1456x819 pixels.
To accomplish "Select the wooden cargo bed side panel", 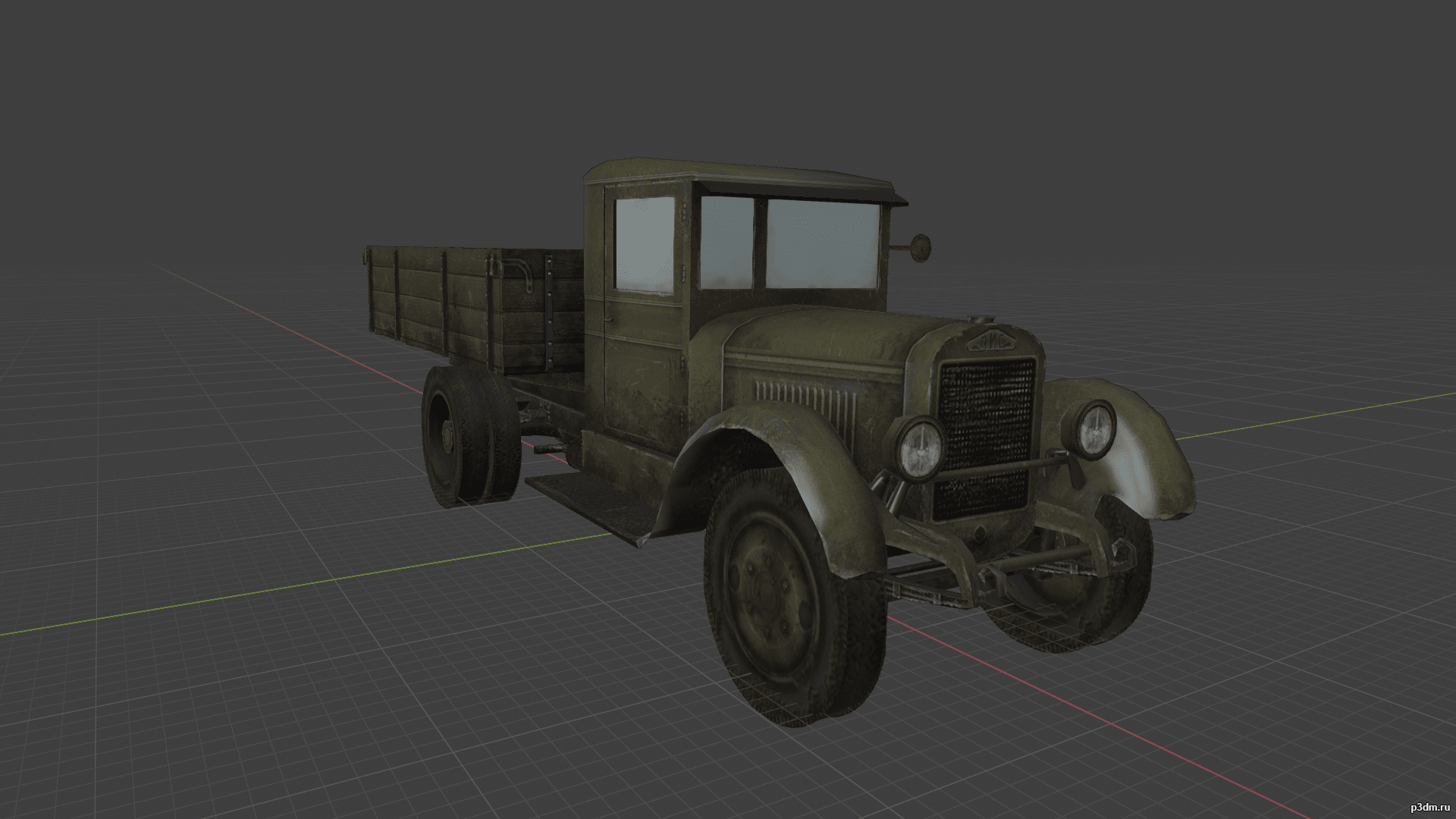I will (429, 302).
